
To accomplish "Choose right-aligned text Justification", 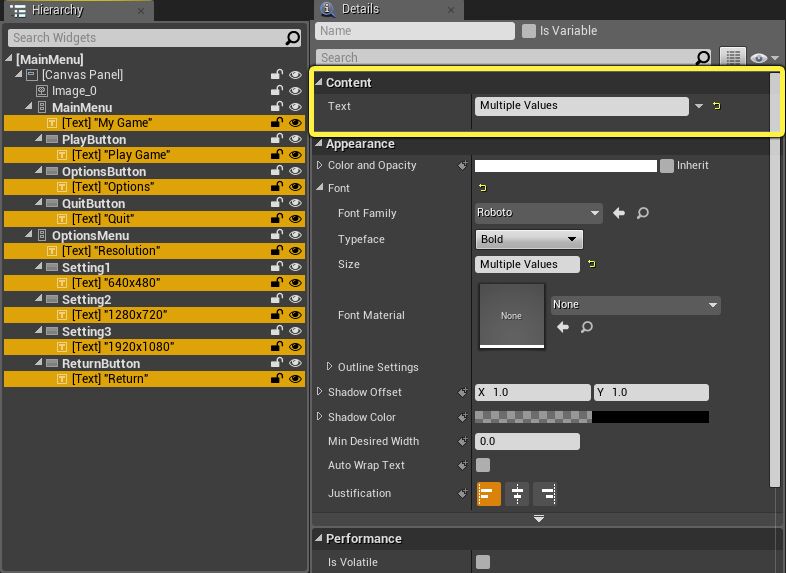I will 545,493.
